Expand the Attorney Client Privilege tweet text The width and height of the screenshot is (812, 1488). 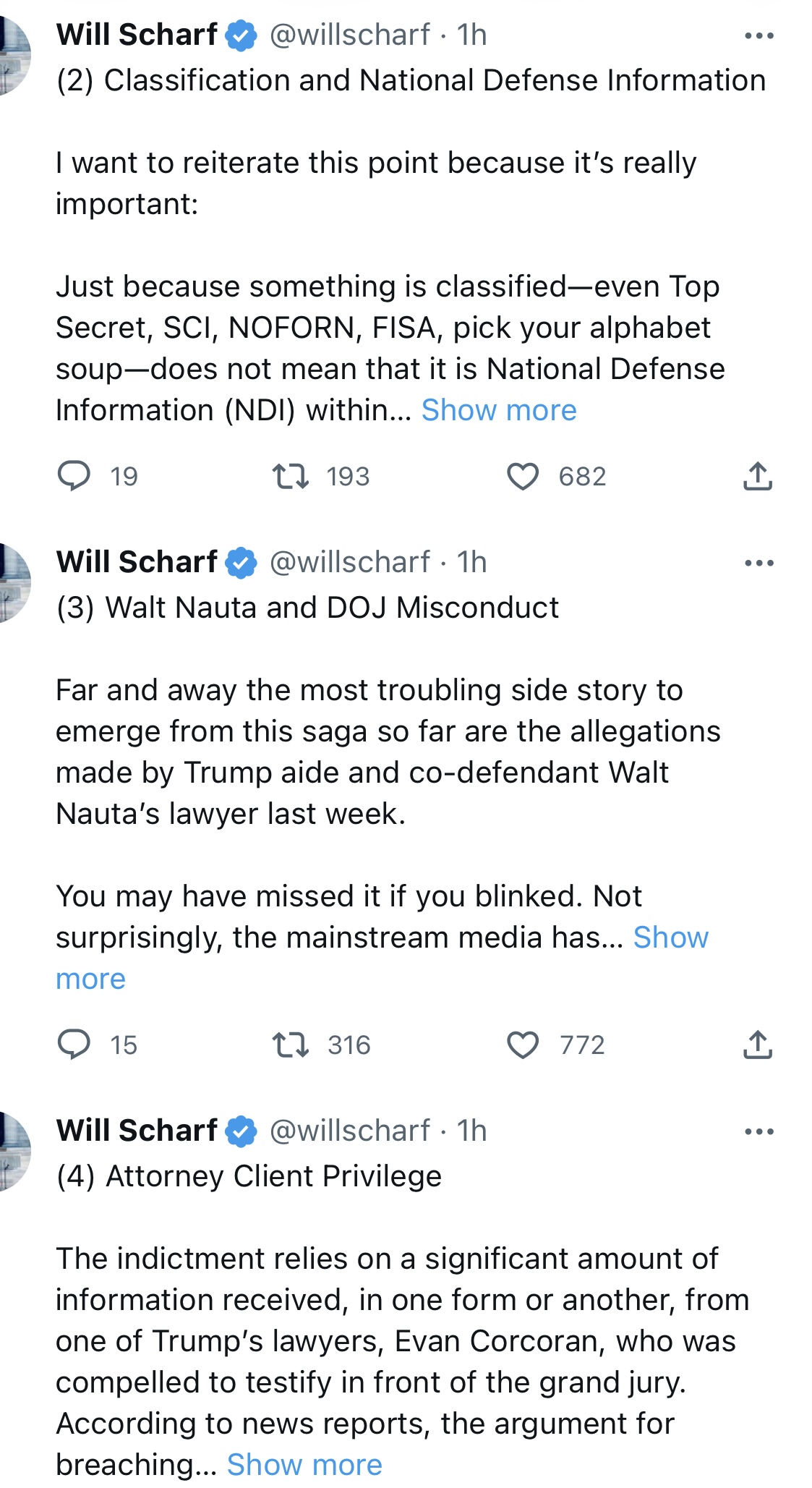[304, 1465]
